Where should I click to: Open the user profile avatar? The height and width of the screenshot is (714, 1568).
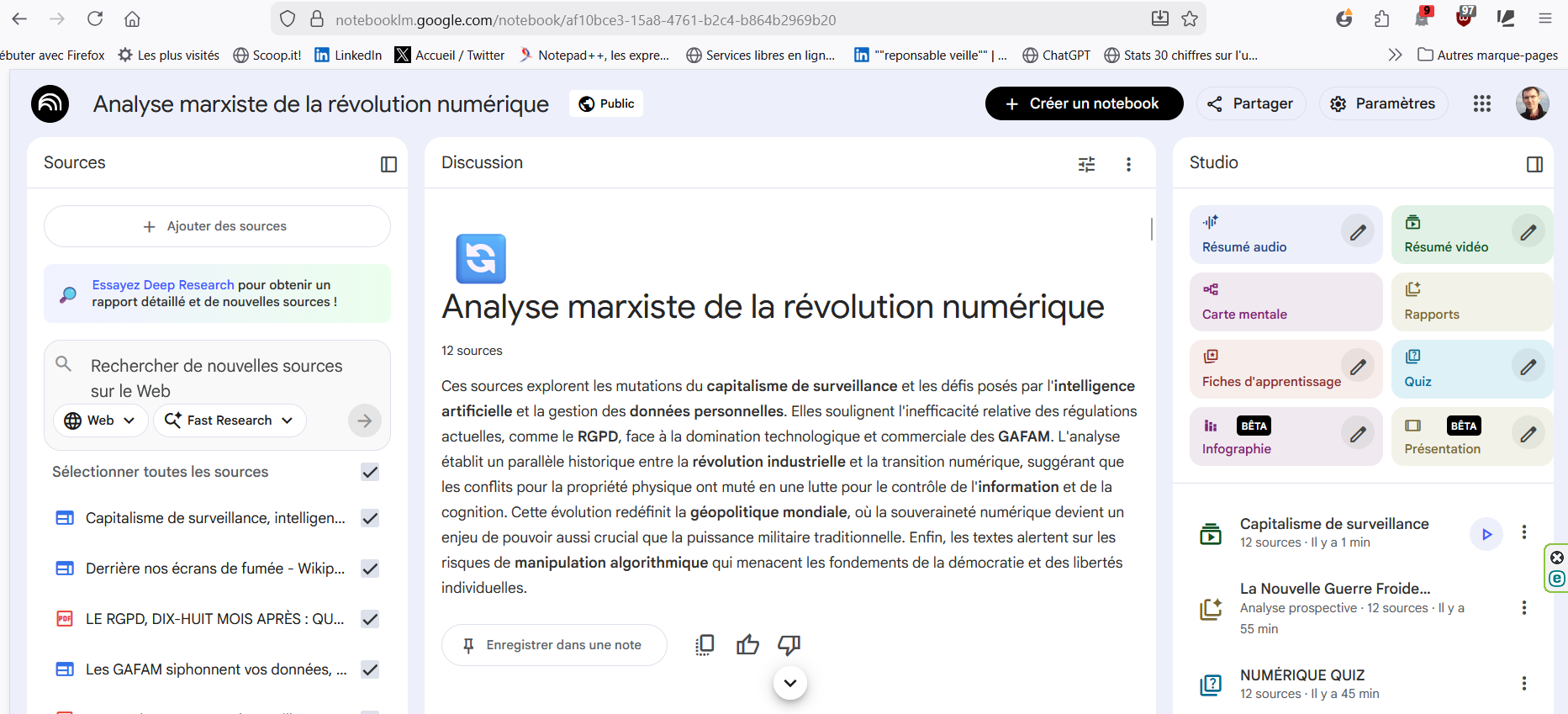[x=1532, y=103]
